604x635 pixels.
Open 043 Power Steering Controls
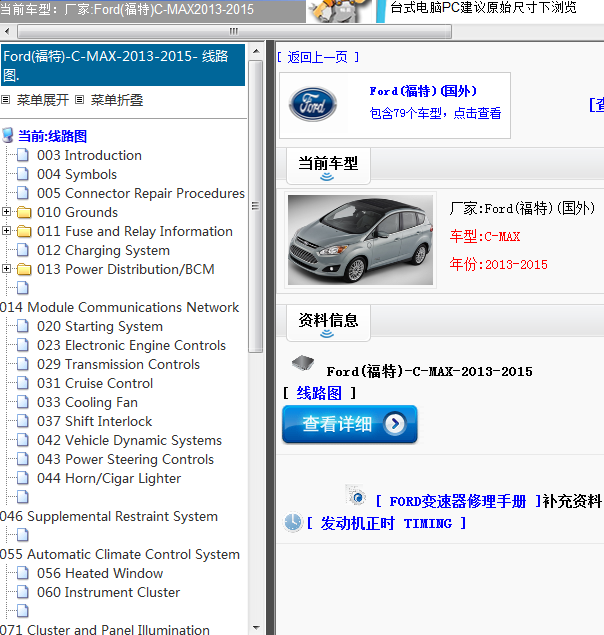pyautogui.click(x=125, y=459)
